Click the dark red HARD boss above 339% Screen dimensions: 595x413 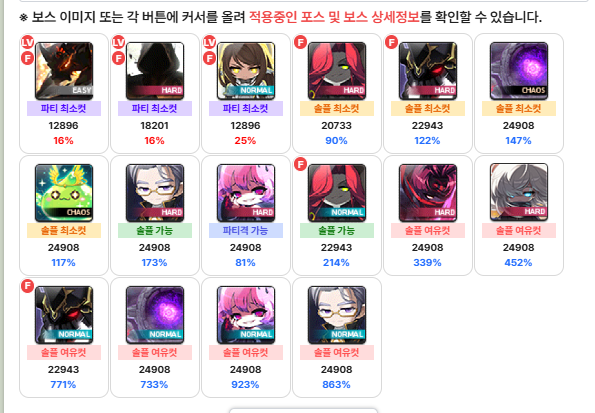coord(428,193)
